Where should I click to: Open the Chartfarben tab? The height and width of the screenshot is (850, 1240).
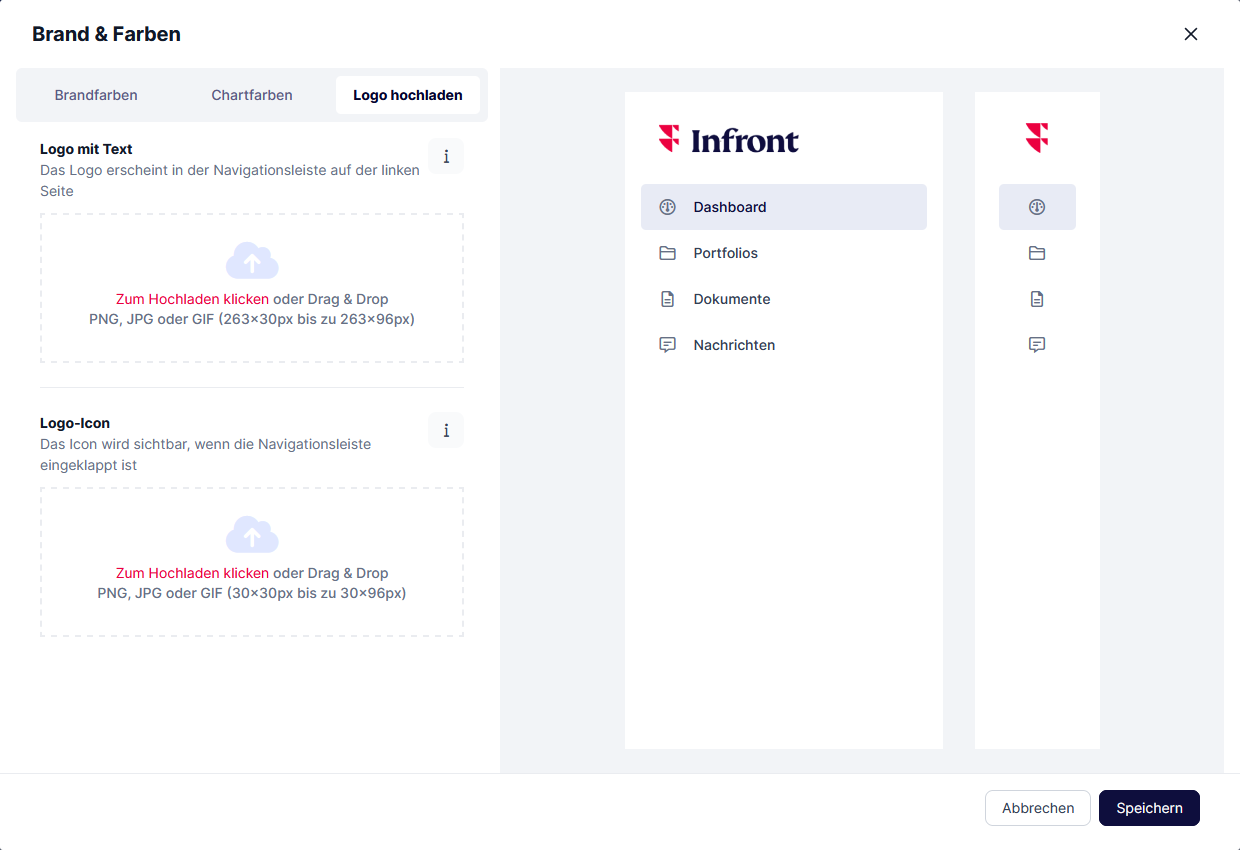pos(252,95)
